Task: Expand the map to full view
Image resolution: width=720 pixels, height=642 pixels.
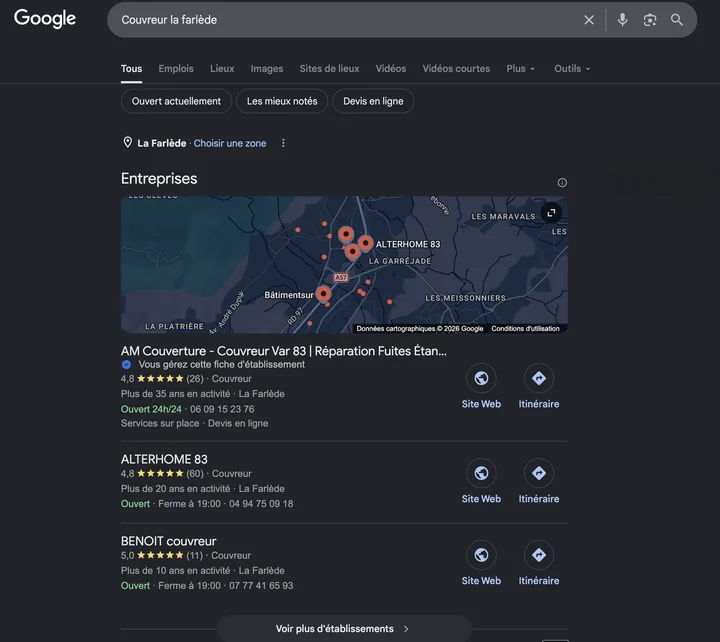Action: (x=551, y=213)
